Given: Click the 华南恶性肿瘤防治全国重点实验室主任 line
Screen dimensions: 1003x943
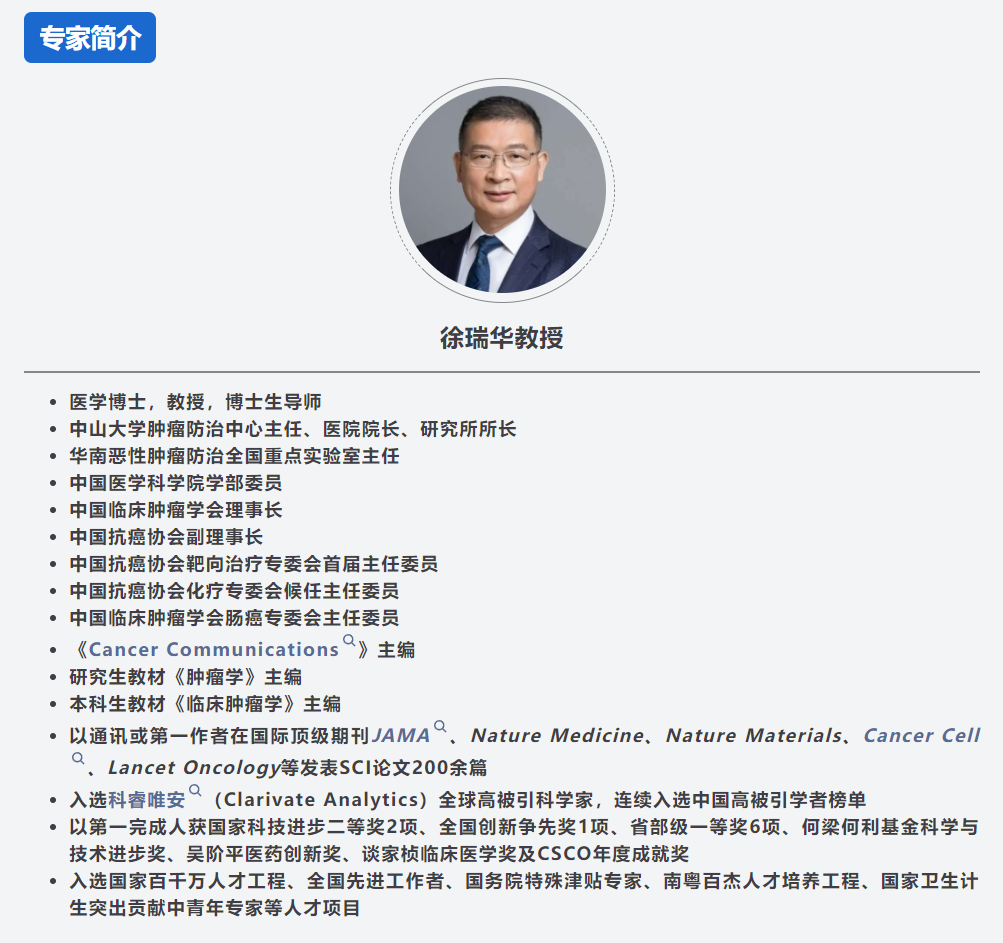Looking at the screenshot, I should [x=234, y=456].
